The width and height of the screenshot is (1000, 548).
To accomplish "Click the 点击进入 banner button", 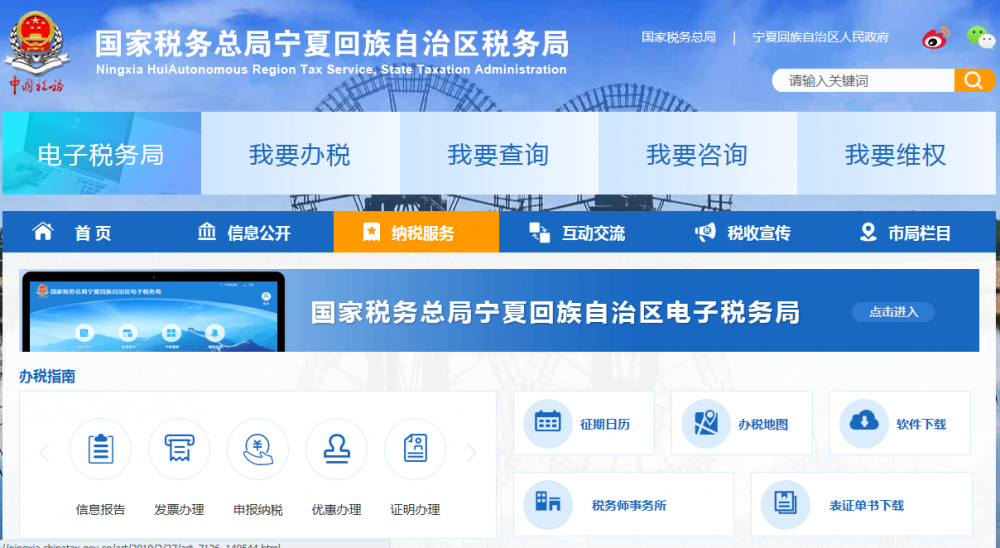I will [893, 311].
